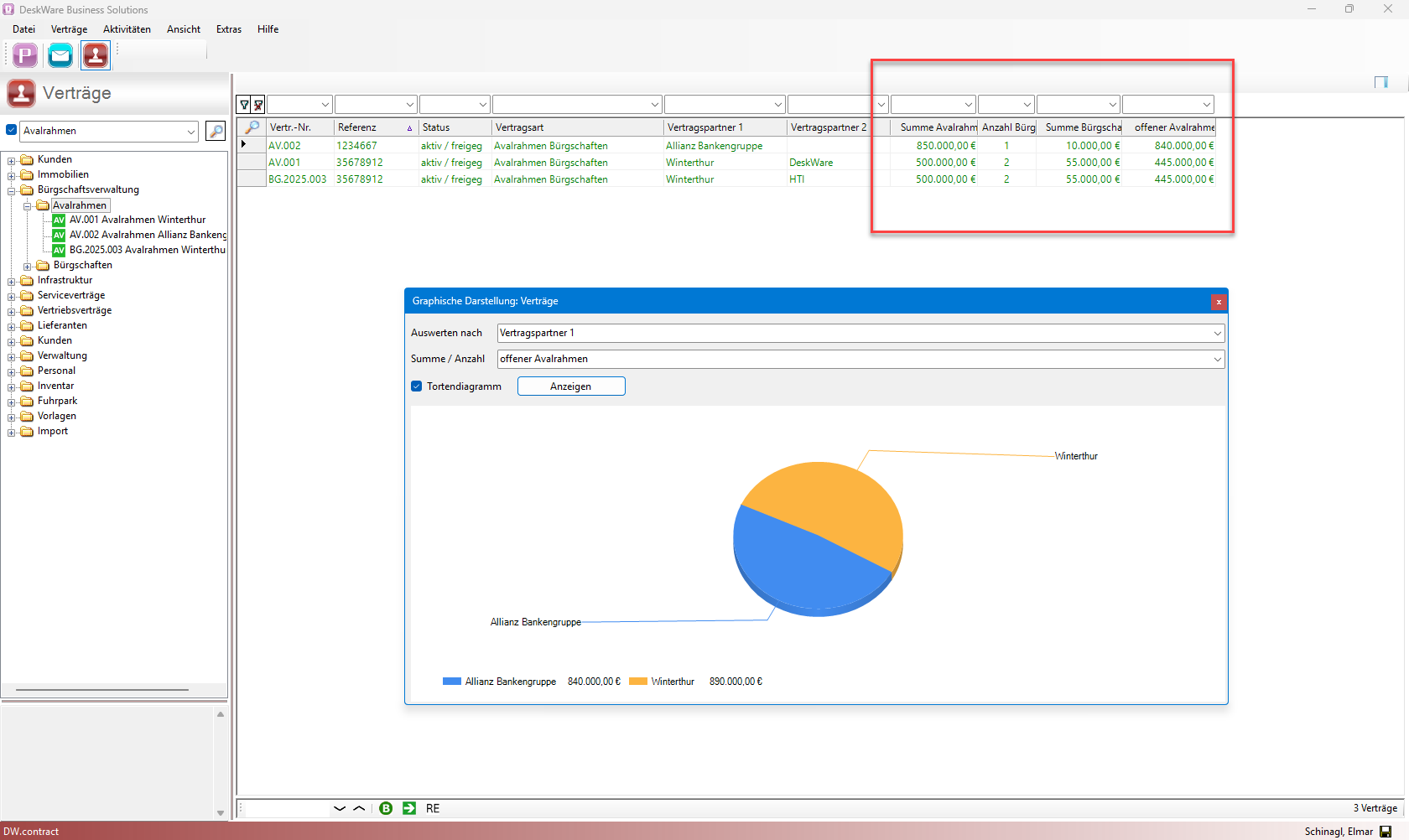Open the Datei menu
1409x840 pixels.
pyautogui.click(x=23, y=29)
